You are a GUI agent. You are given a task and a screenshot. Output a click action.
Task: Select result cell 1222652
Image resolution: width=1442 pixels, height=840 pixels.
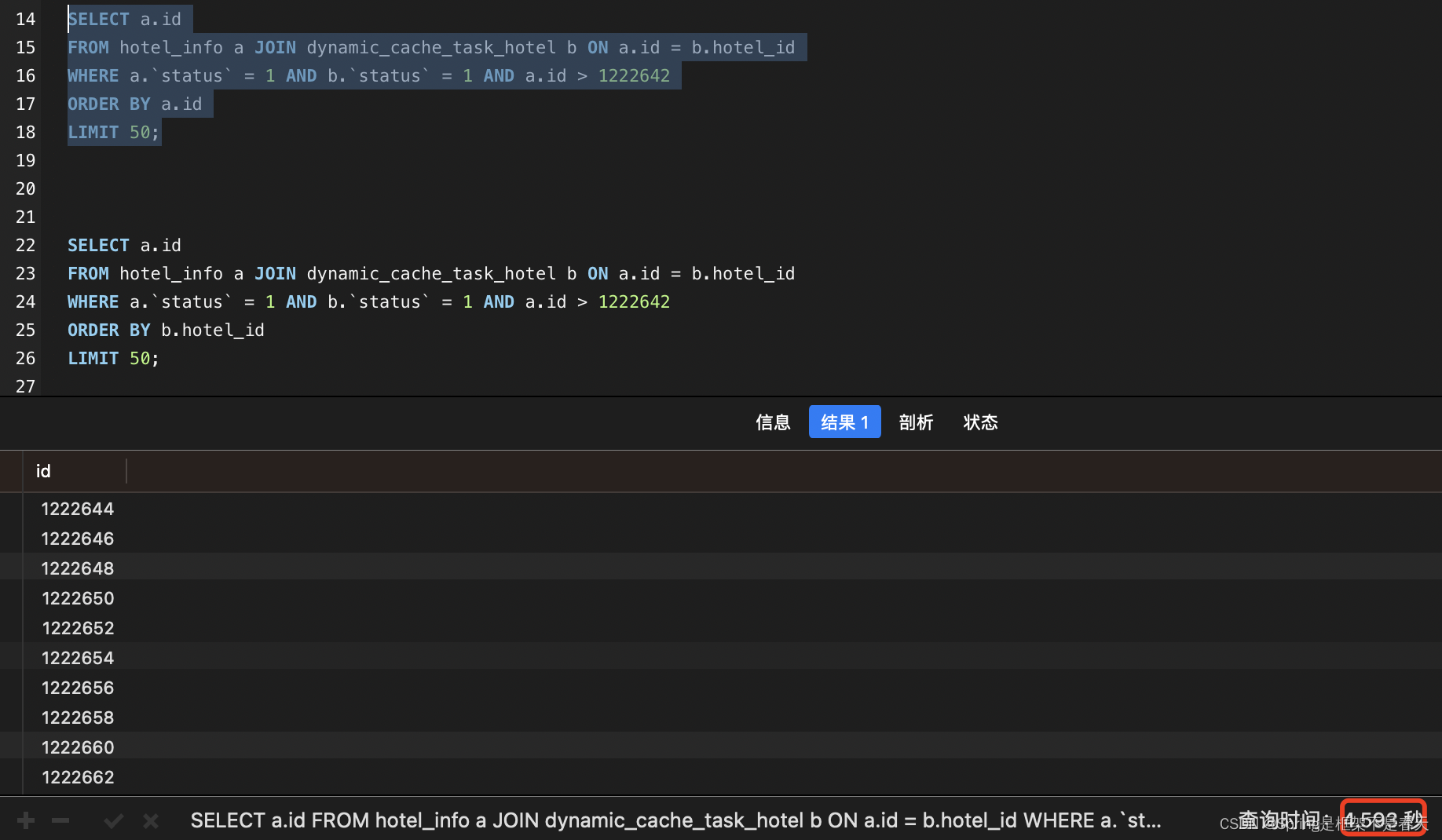[78, 628]
